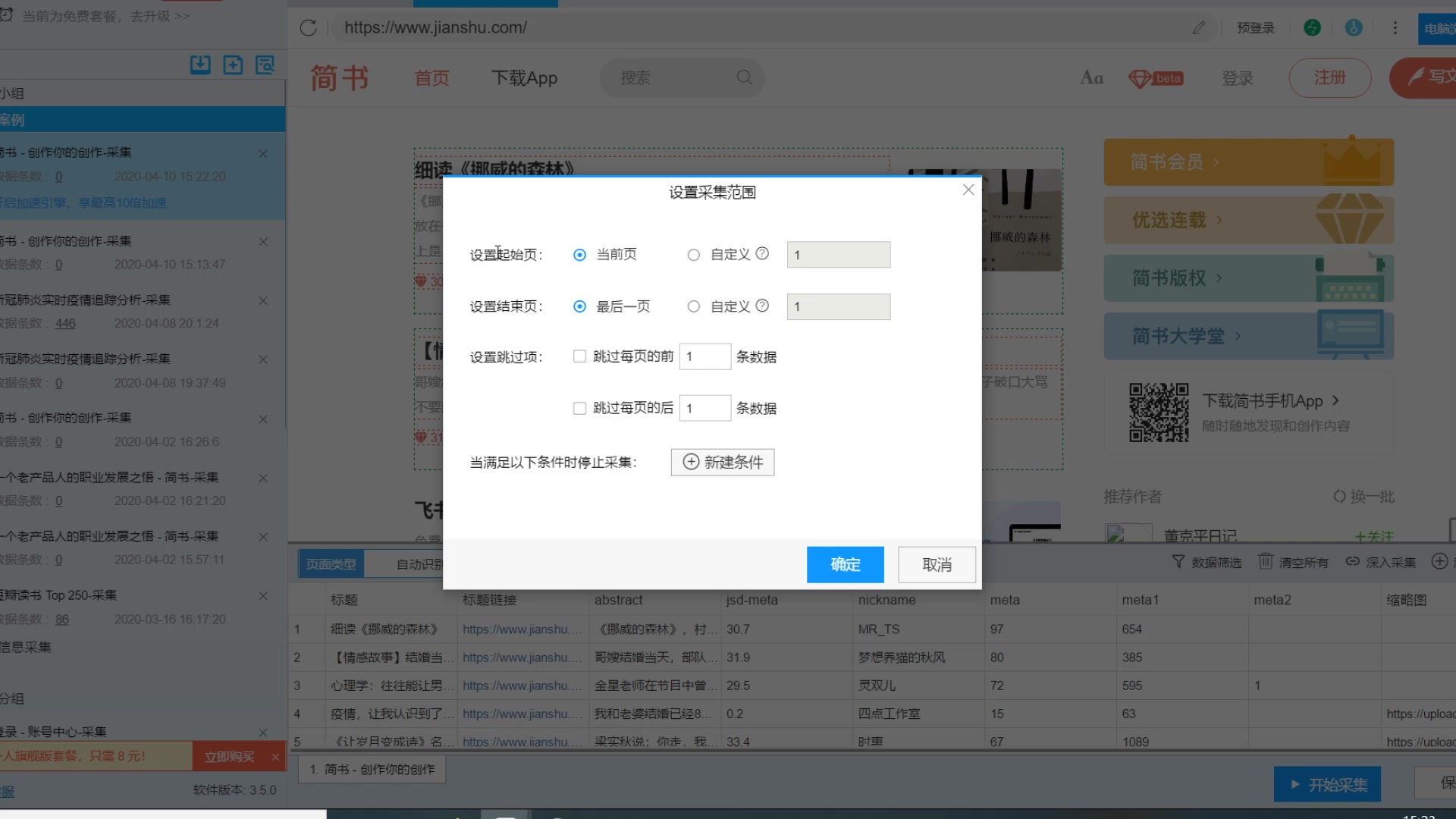
Task: Dismiss the purchase promo banner with X
Action: 276,757
